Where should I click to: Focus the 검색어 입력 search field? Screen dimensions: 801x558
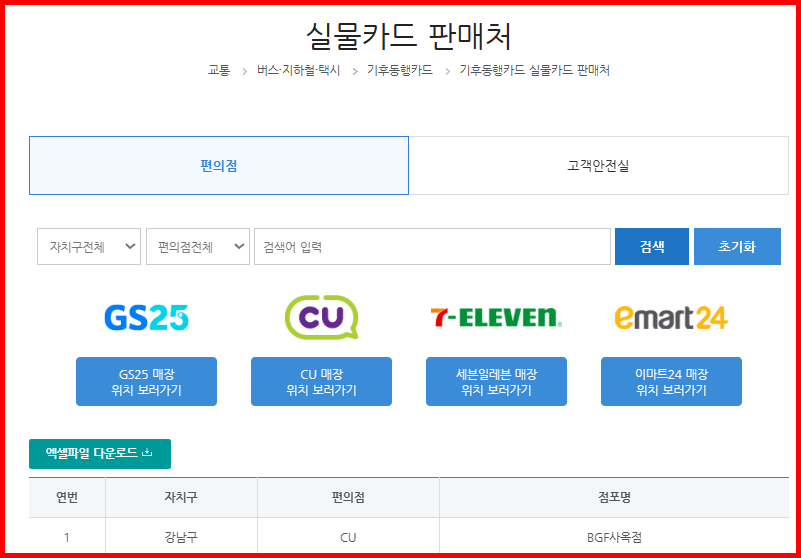point(432,247)
